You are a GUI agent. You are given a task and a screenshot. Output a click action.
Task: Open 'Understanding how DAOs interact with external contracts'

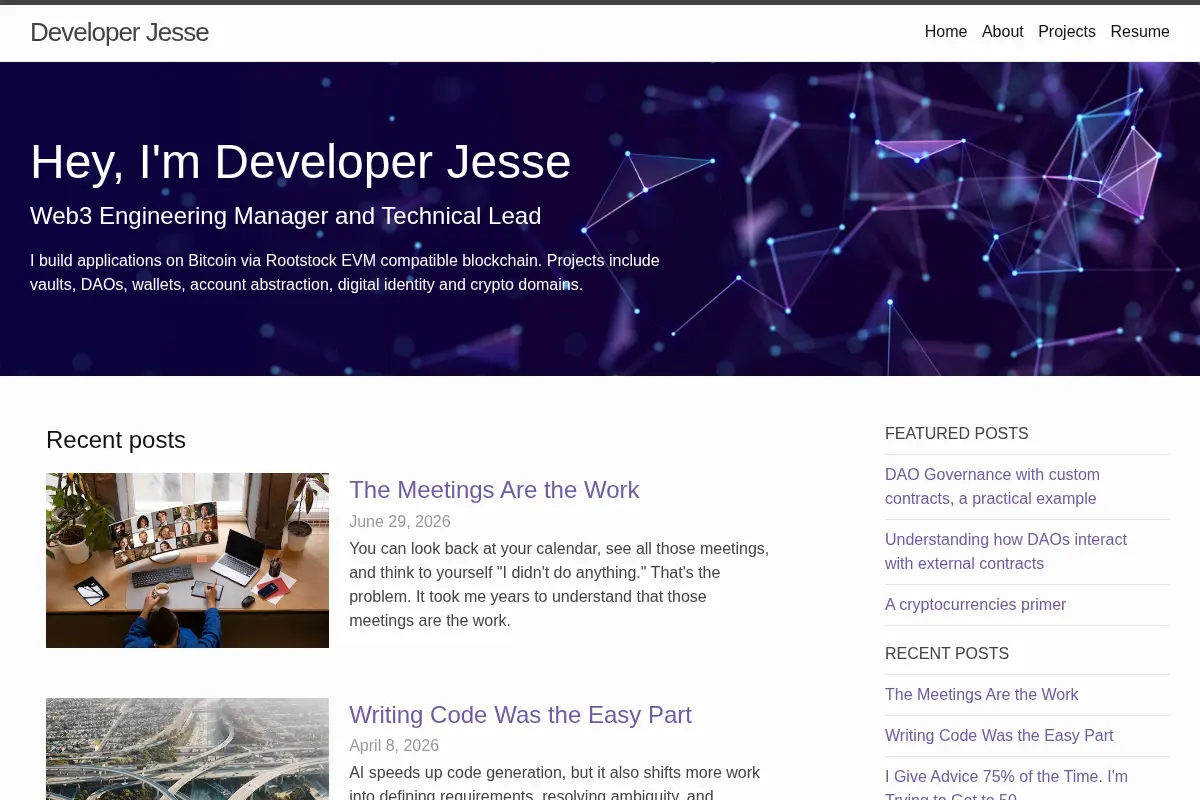click(x=1006, y=551)
